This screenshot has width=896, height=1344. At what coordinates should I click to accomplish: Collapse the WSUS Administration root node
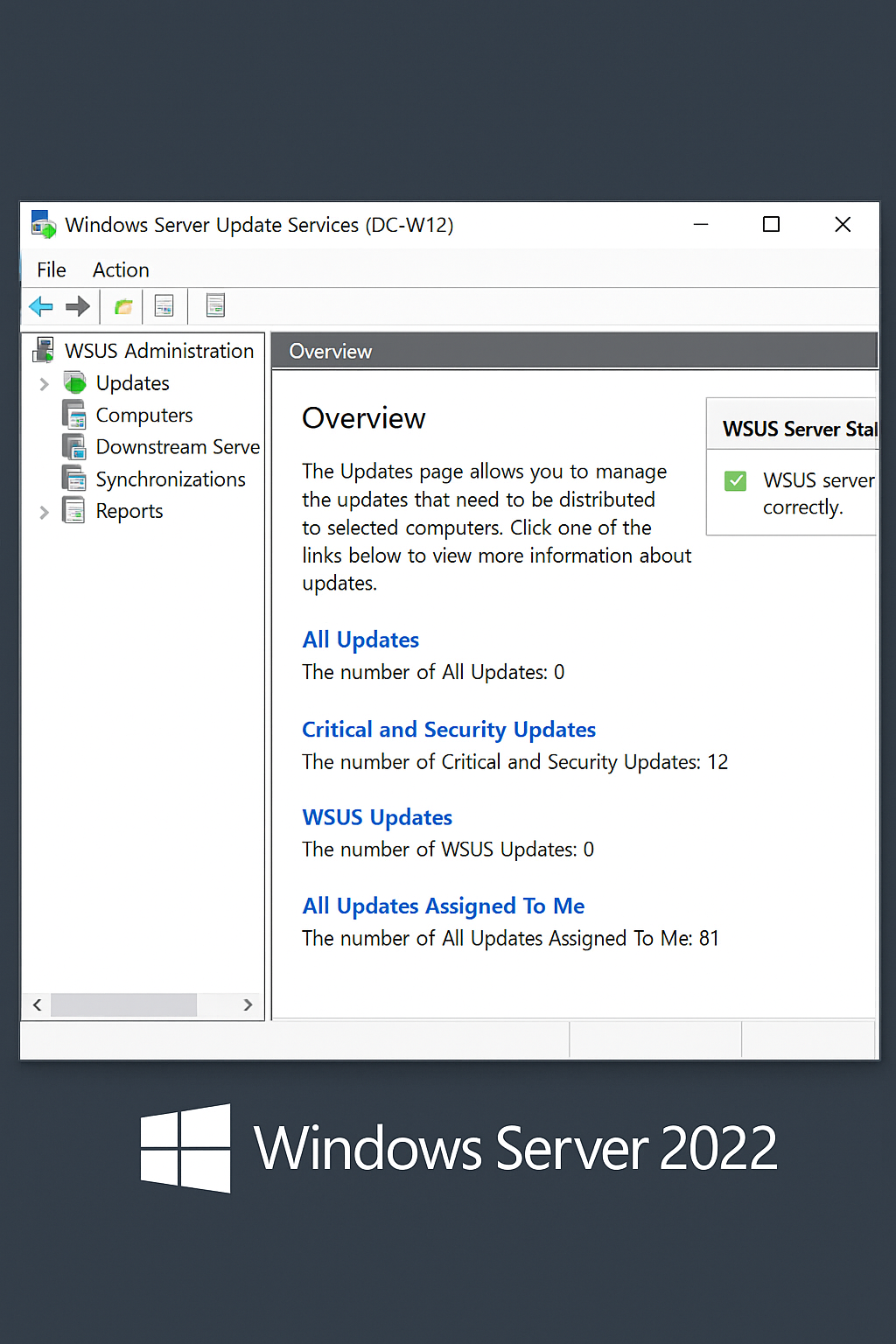(x=158, y=350)
